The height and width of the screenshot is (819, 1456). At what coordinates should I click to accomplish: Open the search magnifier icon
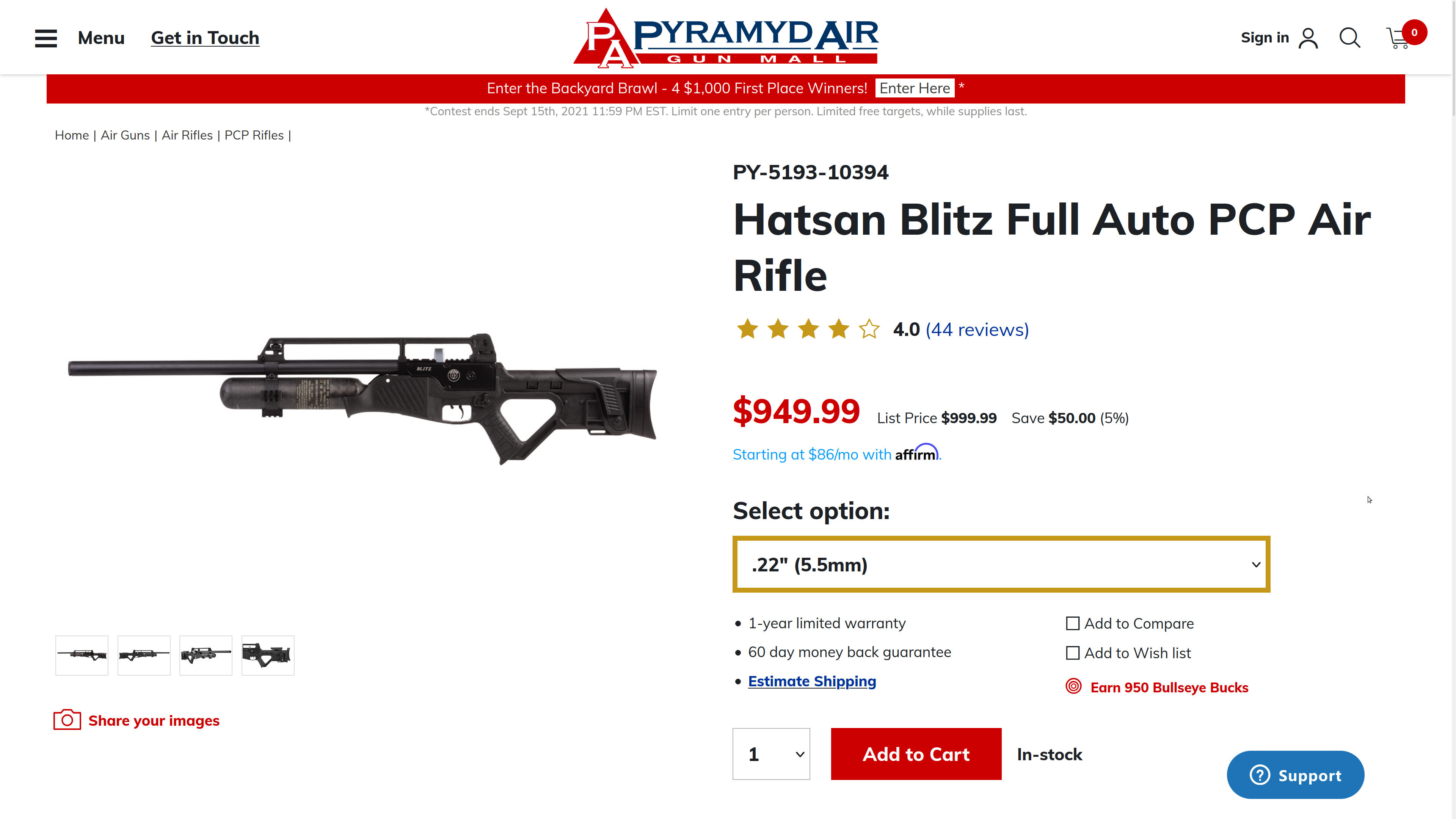point(1350,38)
